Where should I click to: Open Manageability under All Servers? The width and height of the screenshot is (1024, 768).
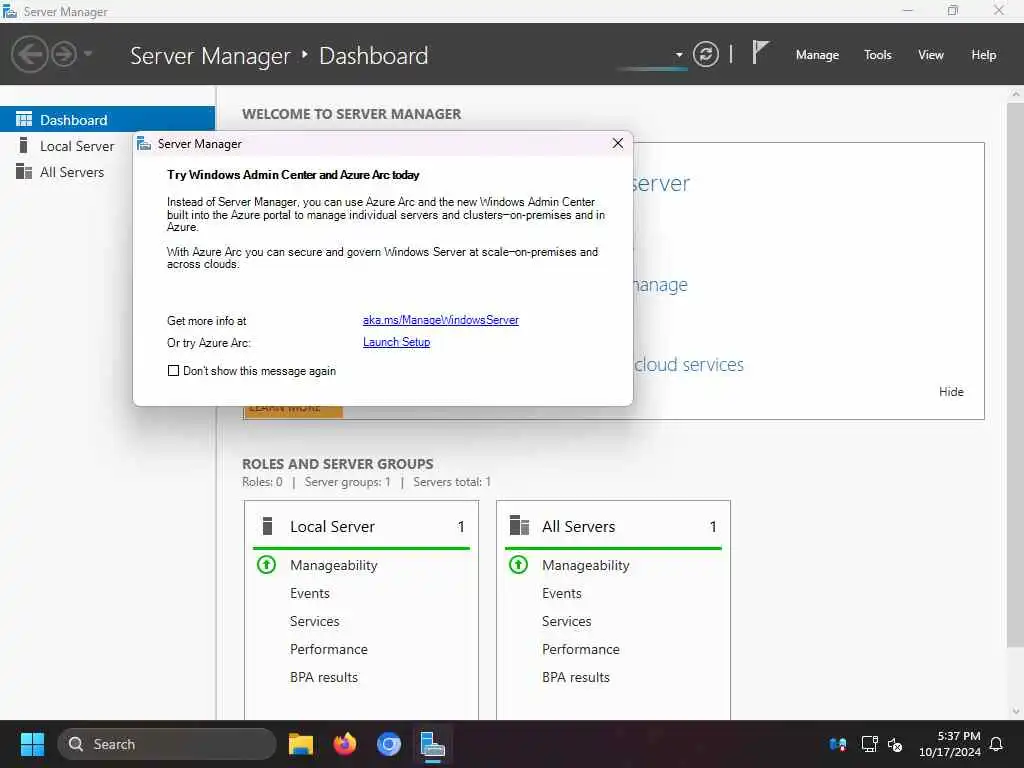coord(586,566)
